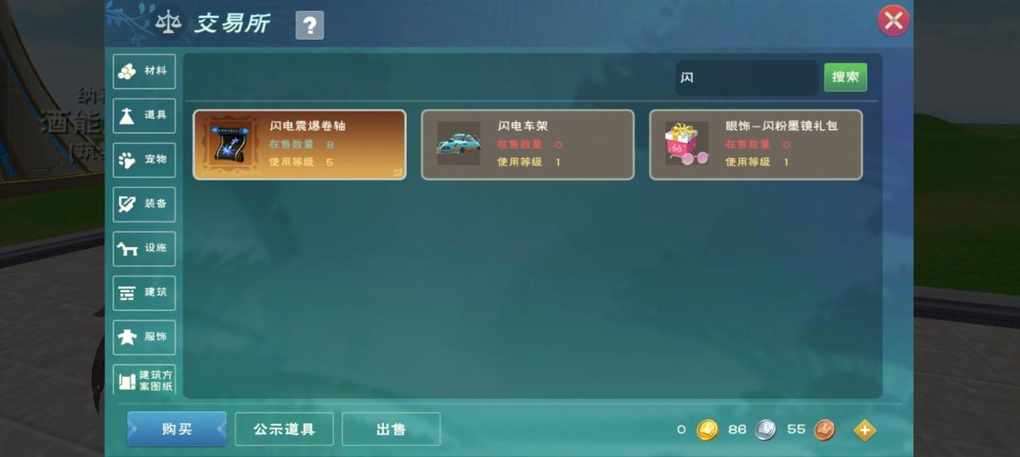This screenshot has width=1020, height=457.
Task: Open the 宠物 pets category
Action: [x=144, y=160]
